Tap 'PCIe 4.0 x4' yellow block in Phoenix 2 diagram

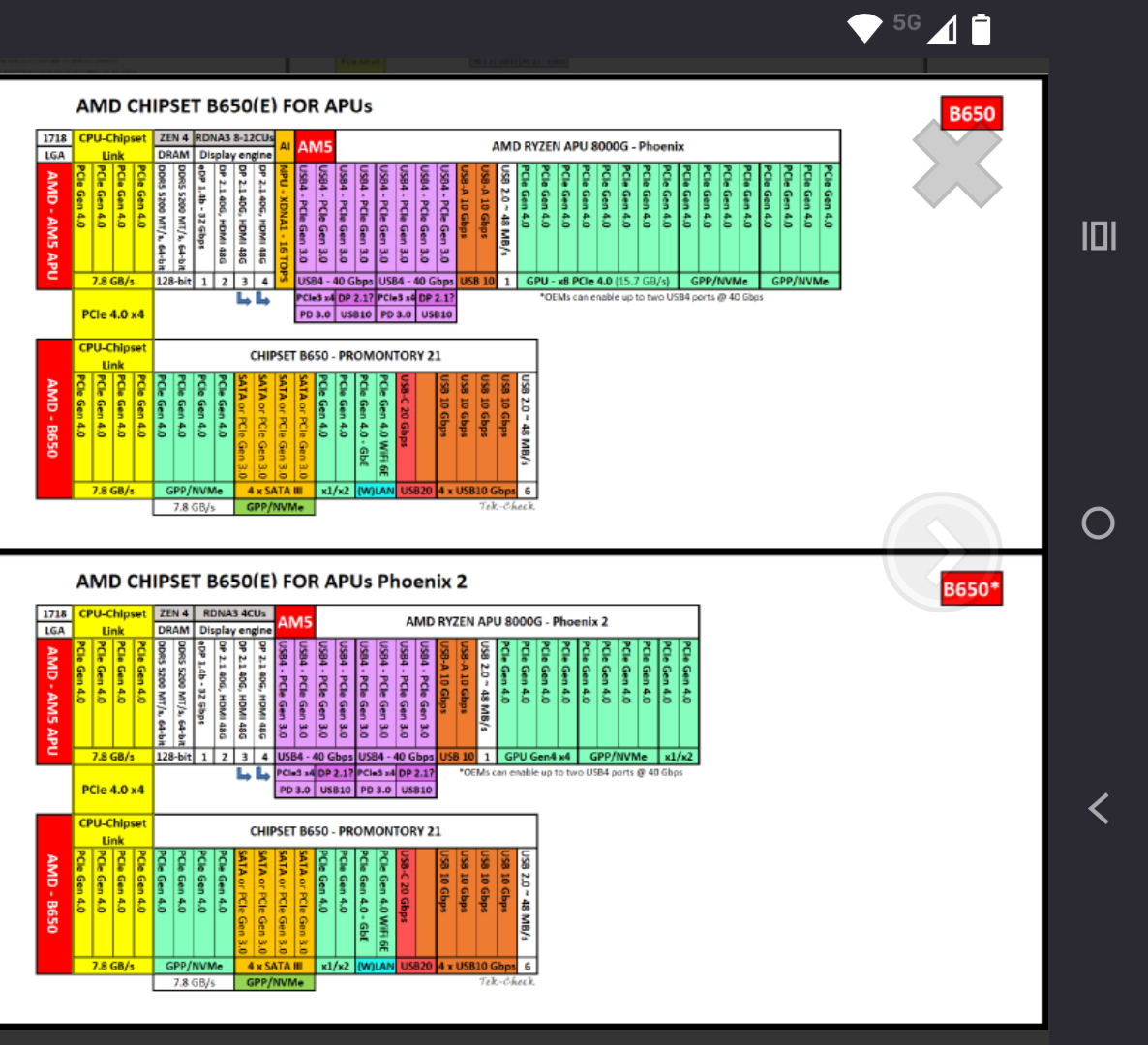click(112, 790)
